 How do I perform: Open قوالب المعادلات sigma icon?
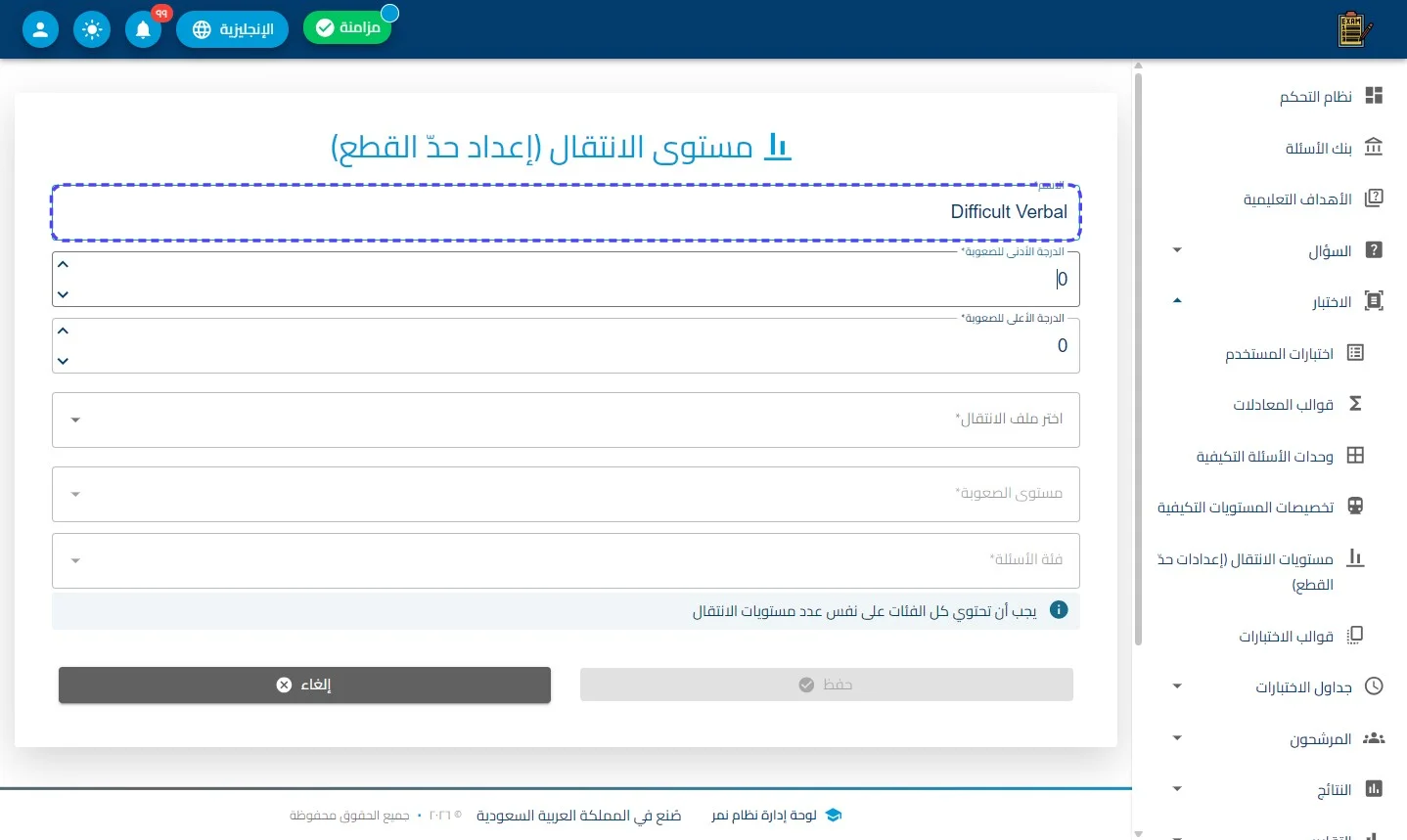pyautogui.click(x=1355, y=404)
